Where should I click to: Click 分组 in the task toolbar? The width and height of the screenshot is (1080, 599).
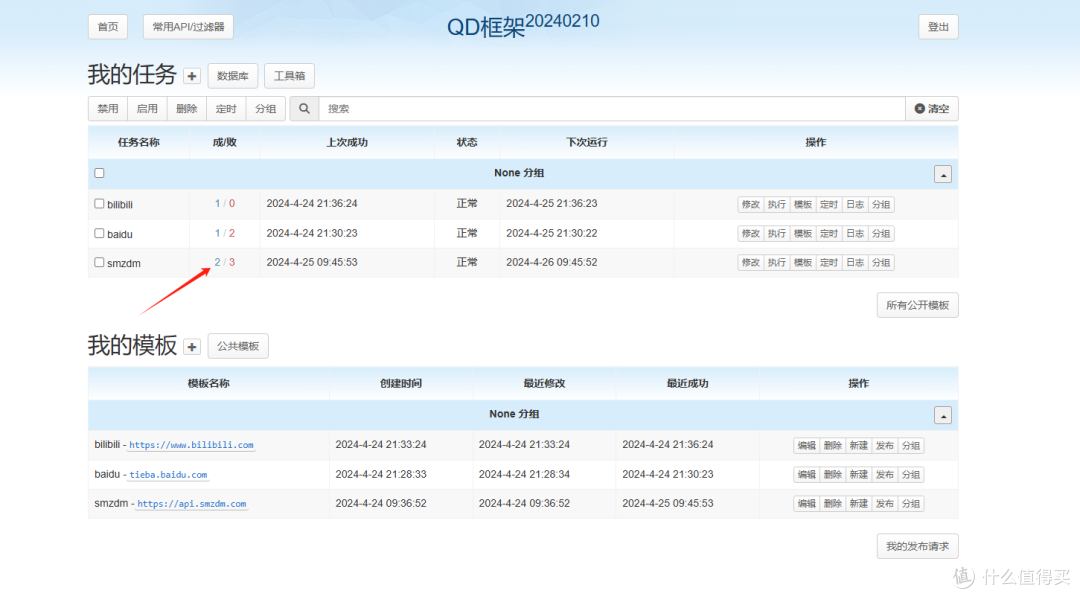(265, 109)
